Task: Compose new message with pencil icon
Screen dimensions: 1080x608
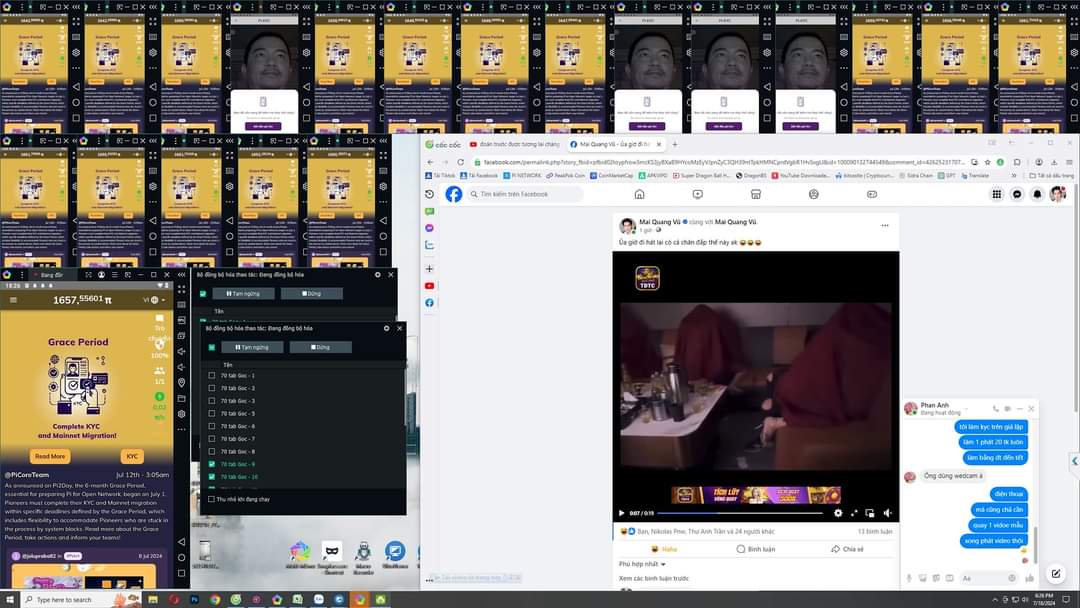Action: coord(1056,573)
